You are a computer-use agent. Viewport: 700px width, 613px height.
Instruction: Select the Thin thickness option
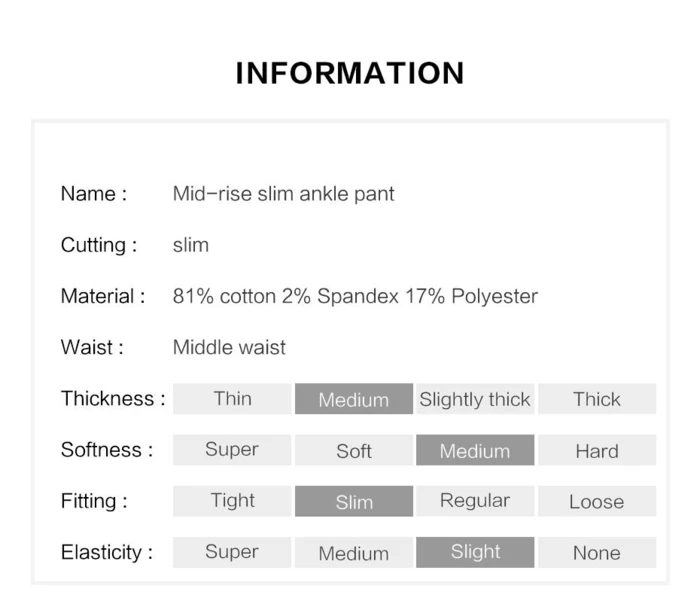pyautogui.click(x=232, y=399)
